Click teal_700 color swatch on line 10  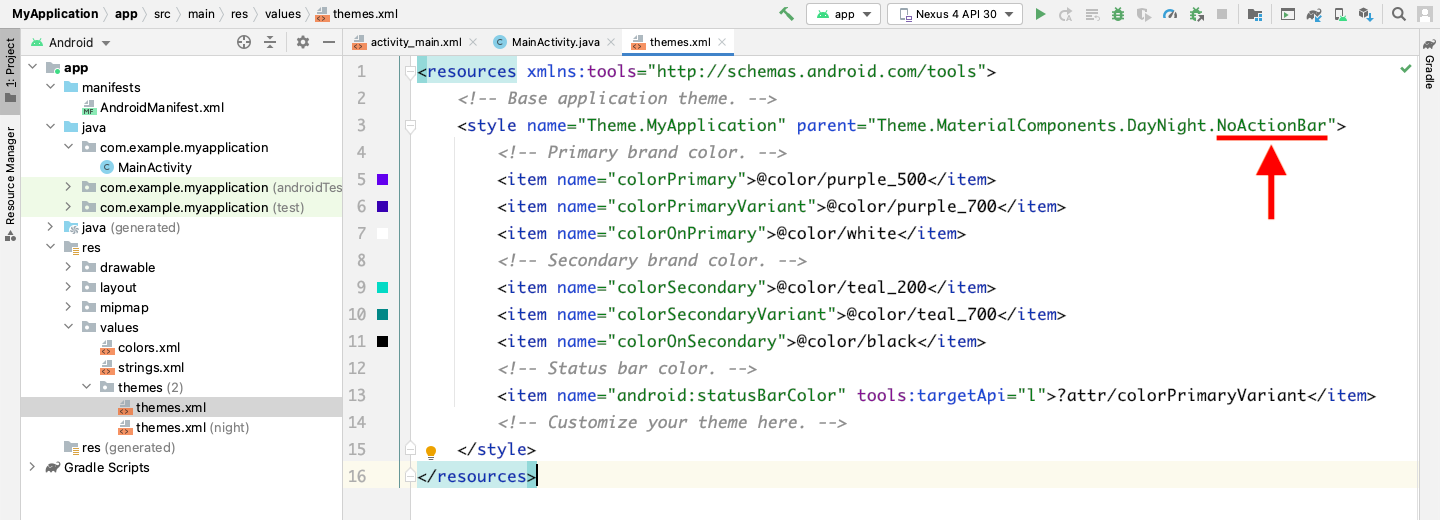click(x=382, y=315)
